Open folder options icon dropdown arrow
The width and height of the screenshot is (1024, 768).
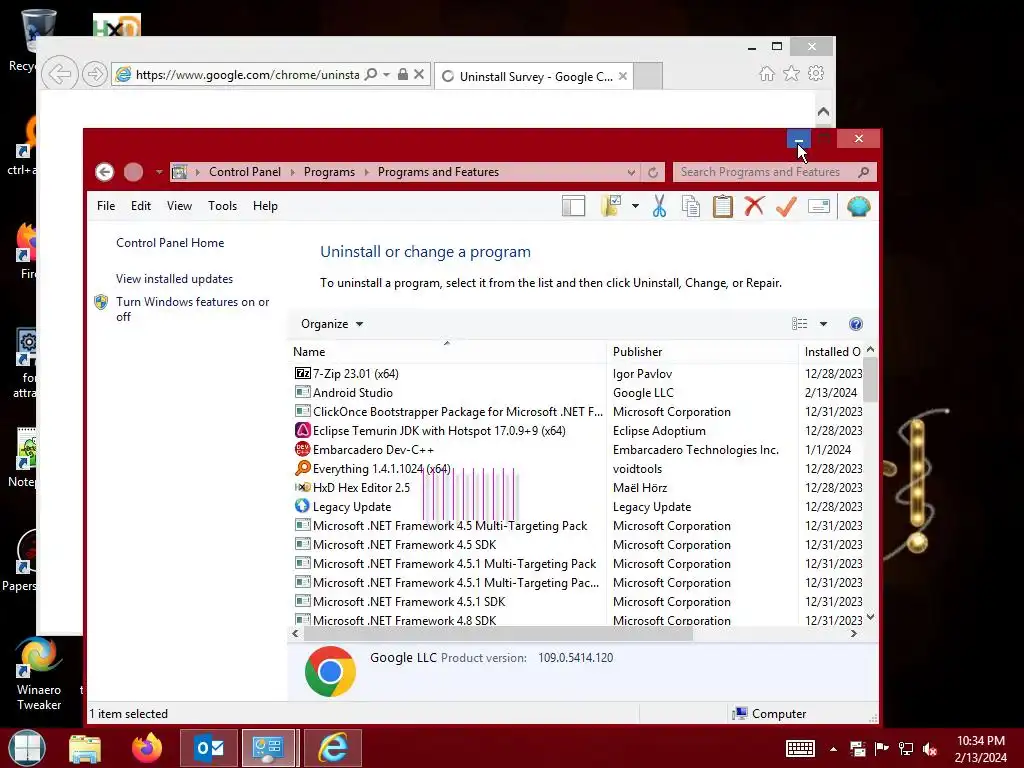point(635,206)
